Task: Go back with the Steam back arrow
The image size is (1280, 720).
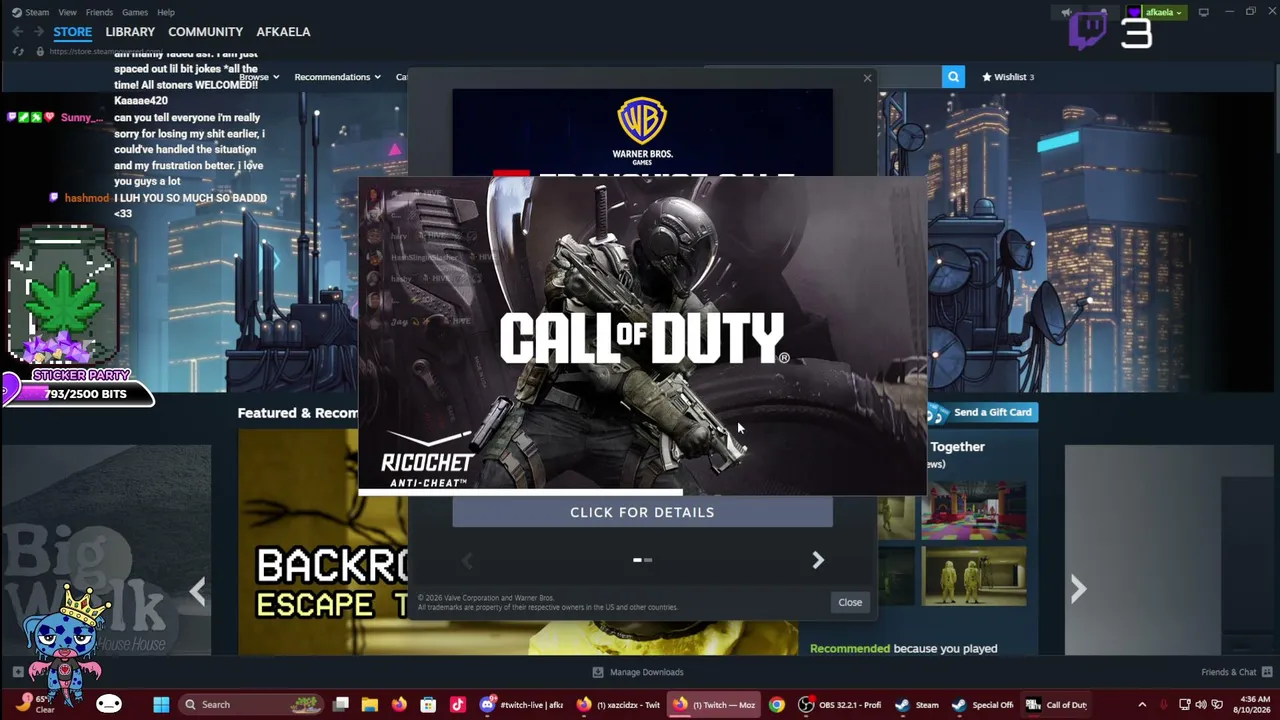Action: (18, 32)
